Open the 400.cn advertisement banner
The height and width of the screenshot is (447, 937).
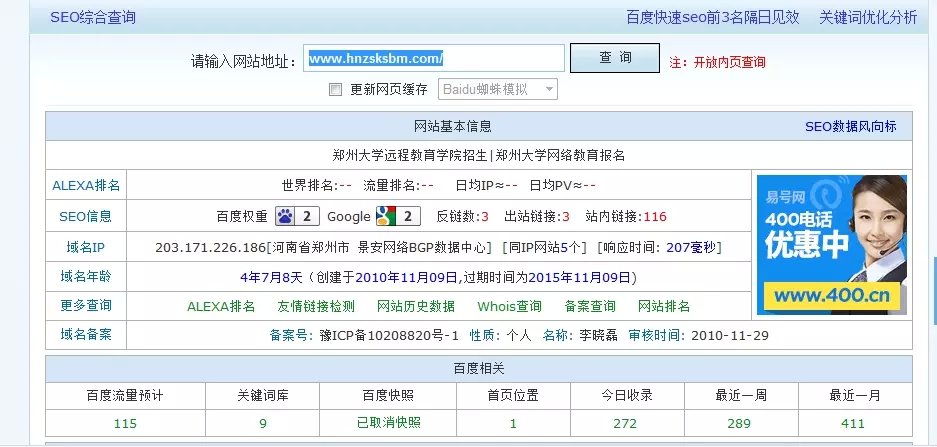831,244
